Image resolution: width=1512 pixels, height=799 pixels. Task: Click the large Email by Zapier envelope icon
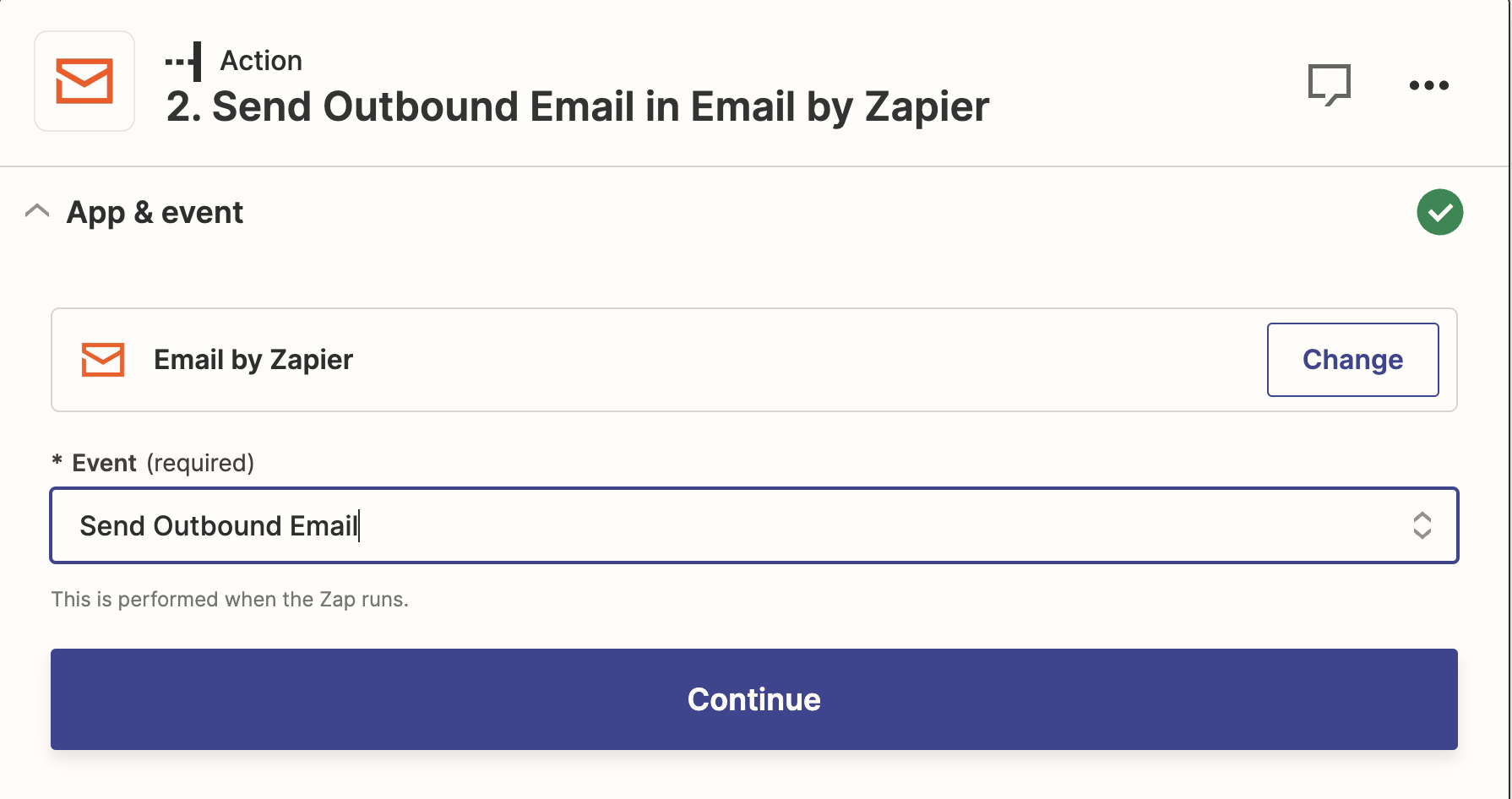point(84,81)
